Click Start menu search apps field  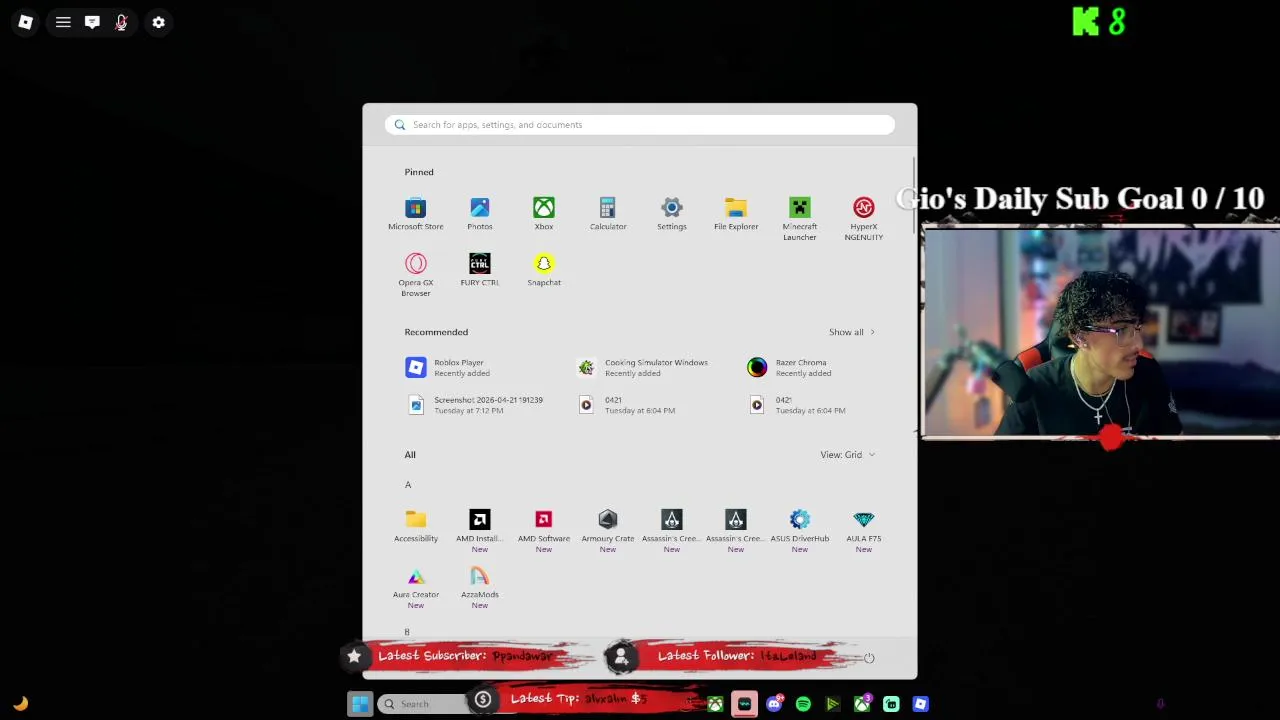pyautogui.click(x=640, y=125)
